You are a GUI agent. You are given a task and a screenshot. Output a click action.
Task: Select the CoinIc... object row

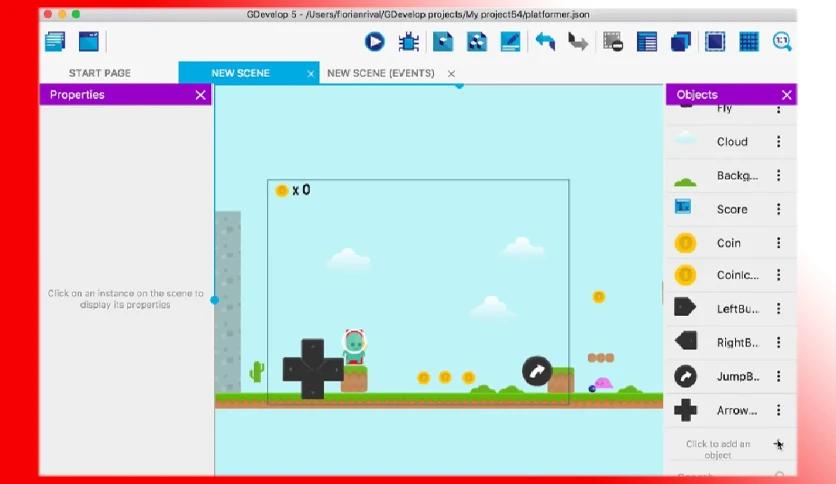click(731, 275)
